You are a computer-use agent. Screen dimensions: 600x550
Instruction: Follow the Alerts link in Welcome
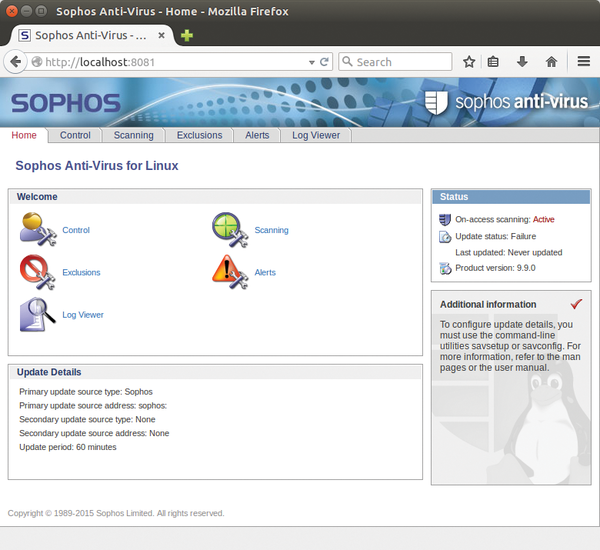(265, 272)
